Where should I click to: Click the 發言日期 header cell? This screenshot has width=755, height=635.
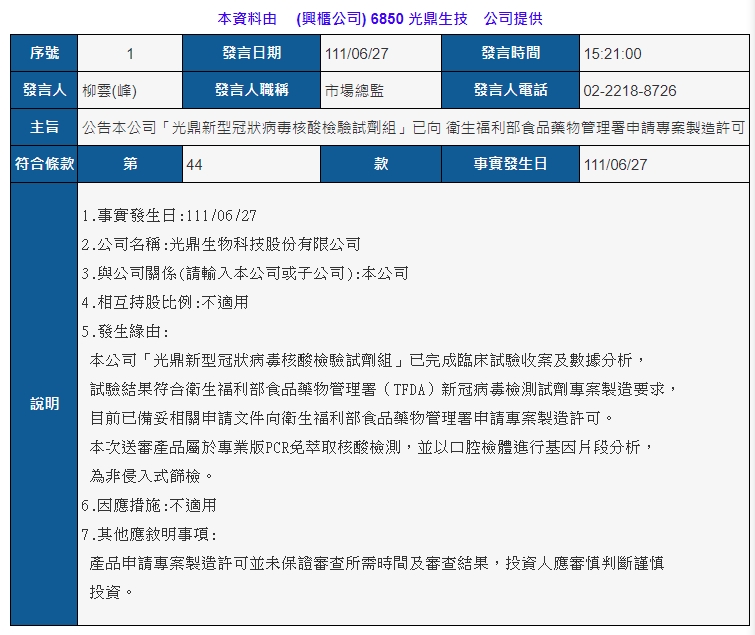tap(251, 54)
